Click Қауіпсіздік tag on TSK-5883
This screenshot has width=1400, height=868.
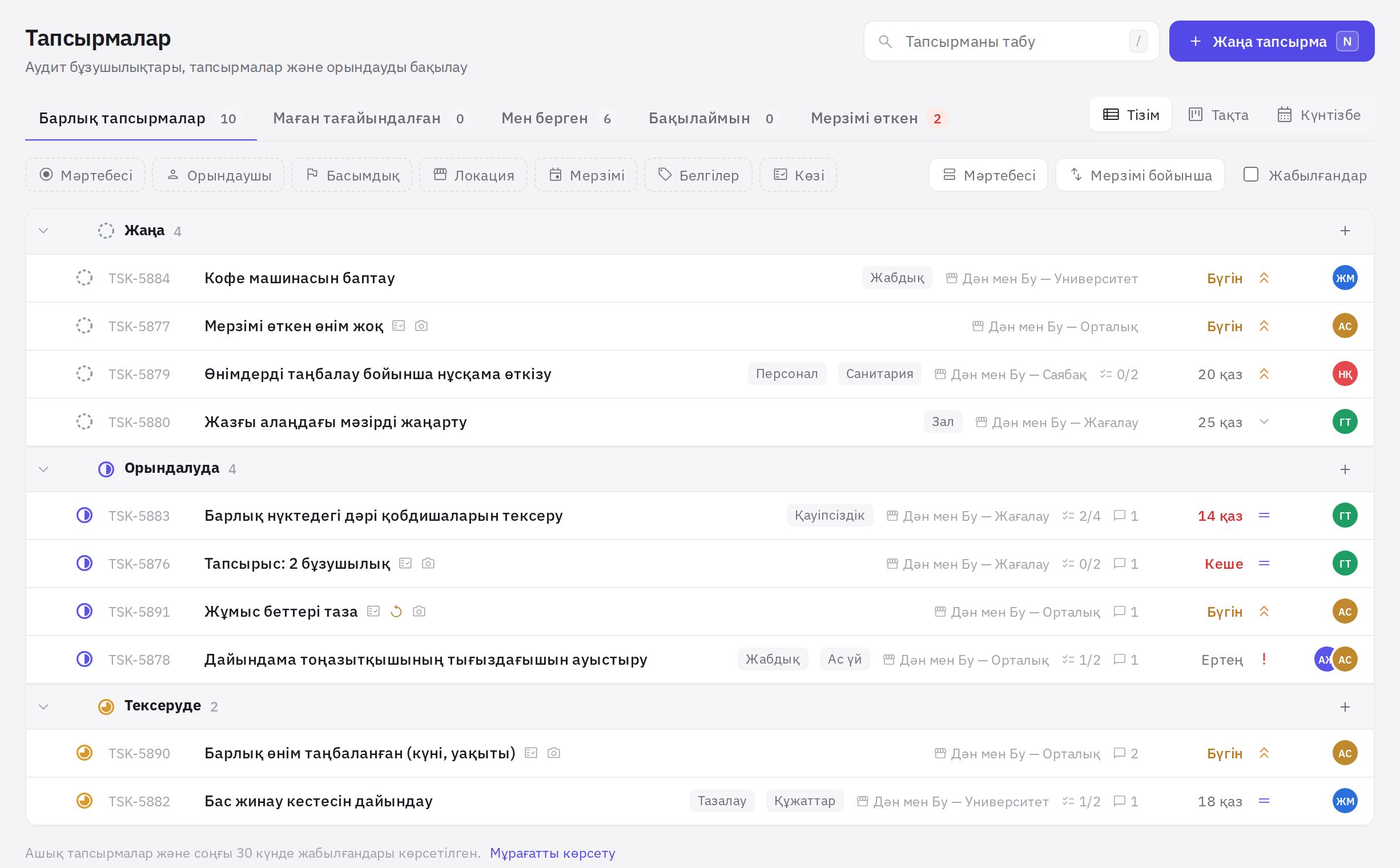(x=830, y=516)
